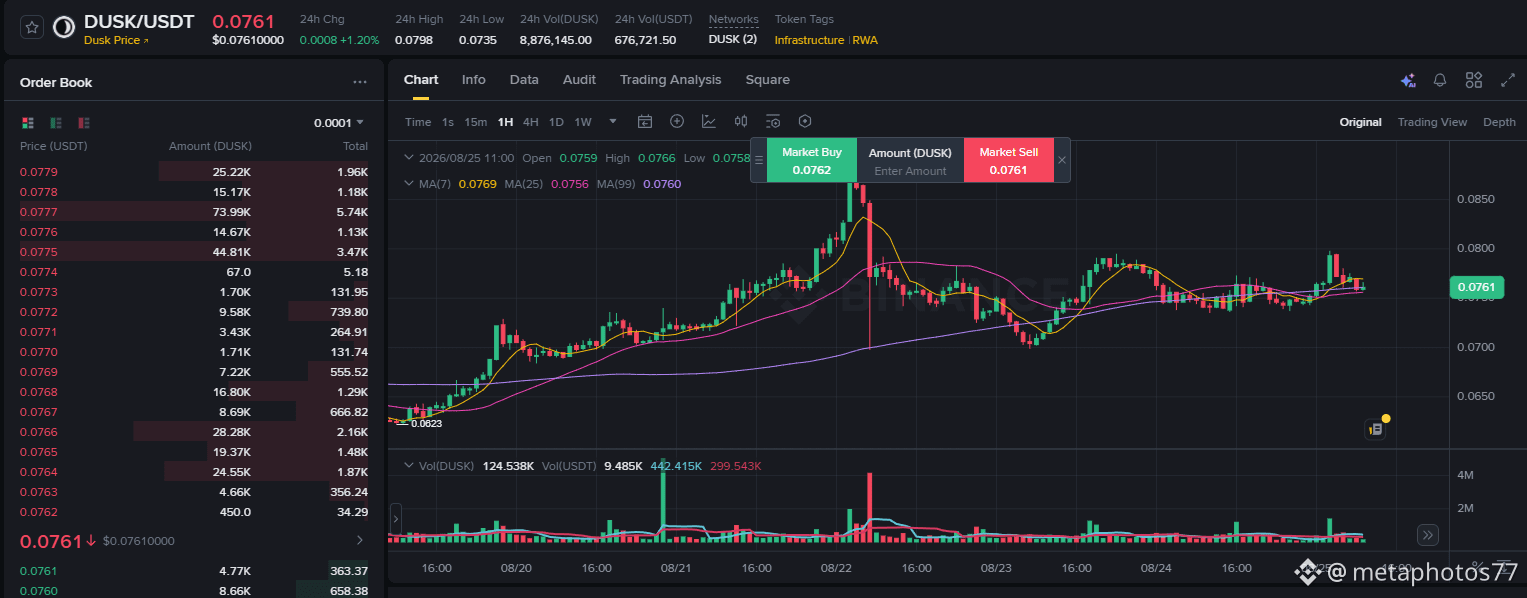Select bid price 0.0760 row
Screen dimensions: 1527x598
(x=194, y=591)
